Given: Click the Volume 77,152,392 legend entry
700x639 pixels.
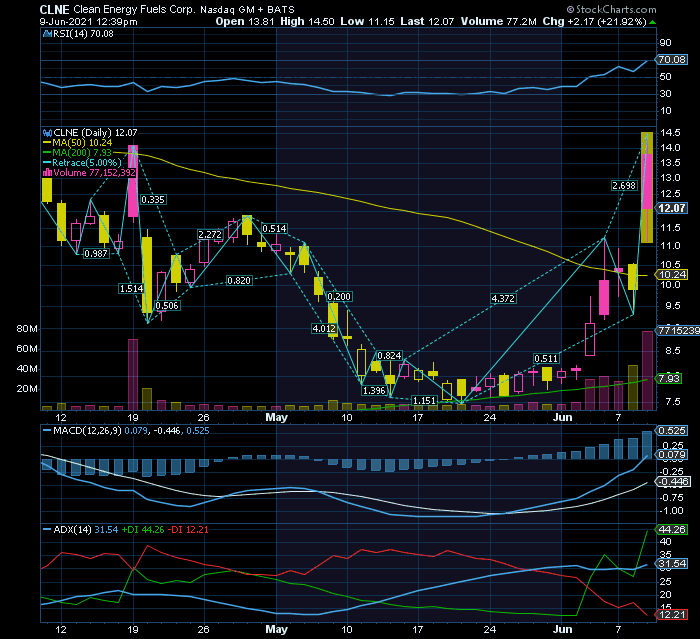Looking at the screenshot, I should click(x=94, y=172).
